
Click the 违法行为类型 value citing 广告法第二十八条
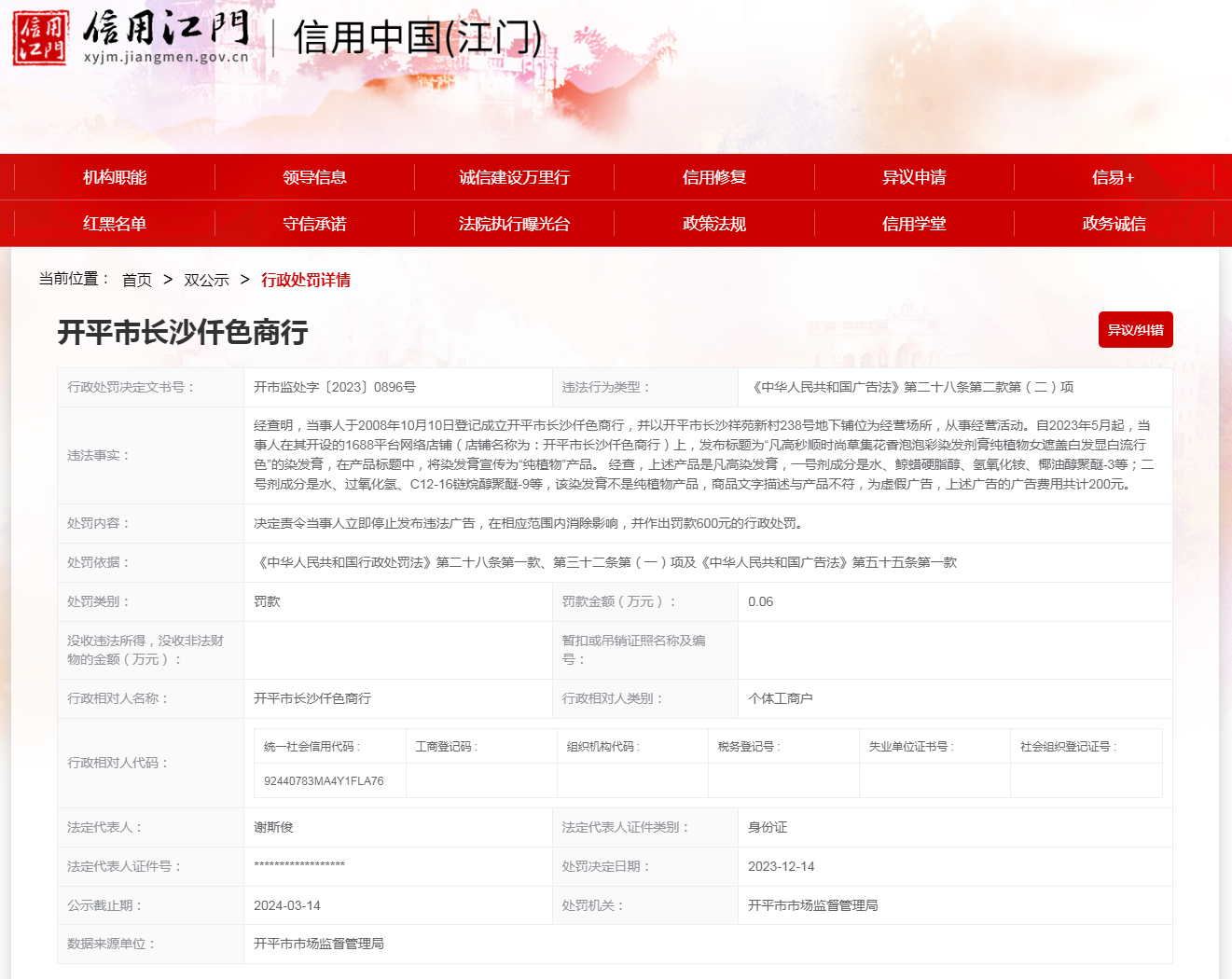click(913, 387)
